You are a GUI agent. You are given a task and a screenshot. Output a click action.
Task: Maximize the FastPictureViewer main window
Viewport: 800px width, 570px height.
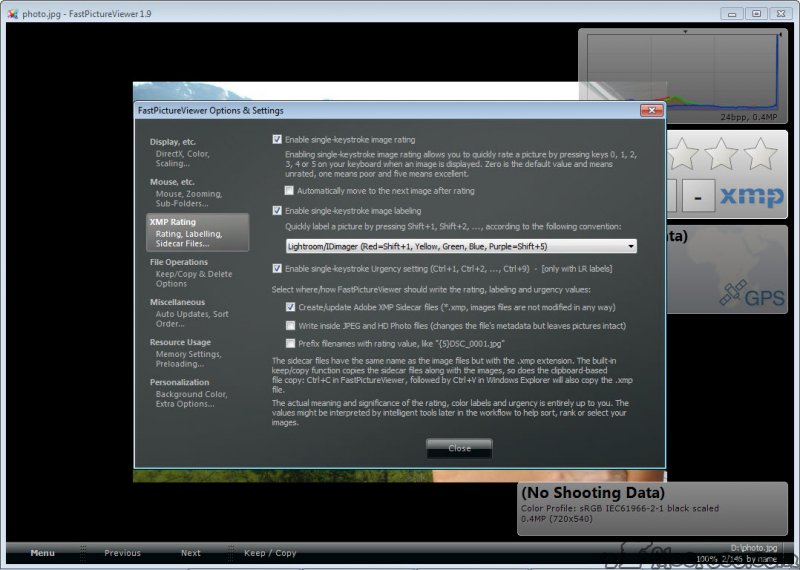tap(756, 14)
